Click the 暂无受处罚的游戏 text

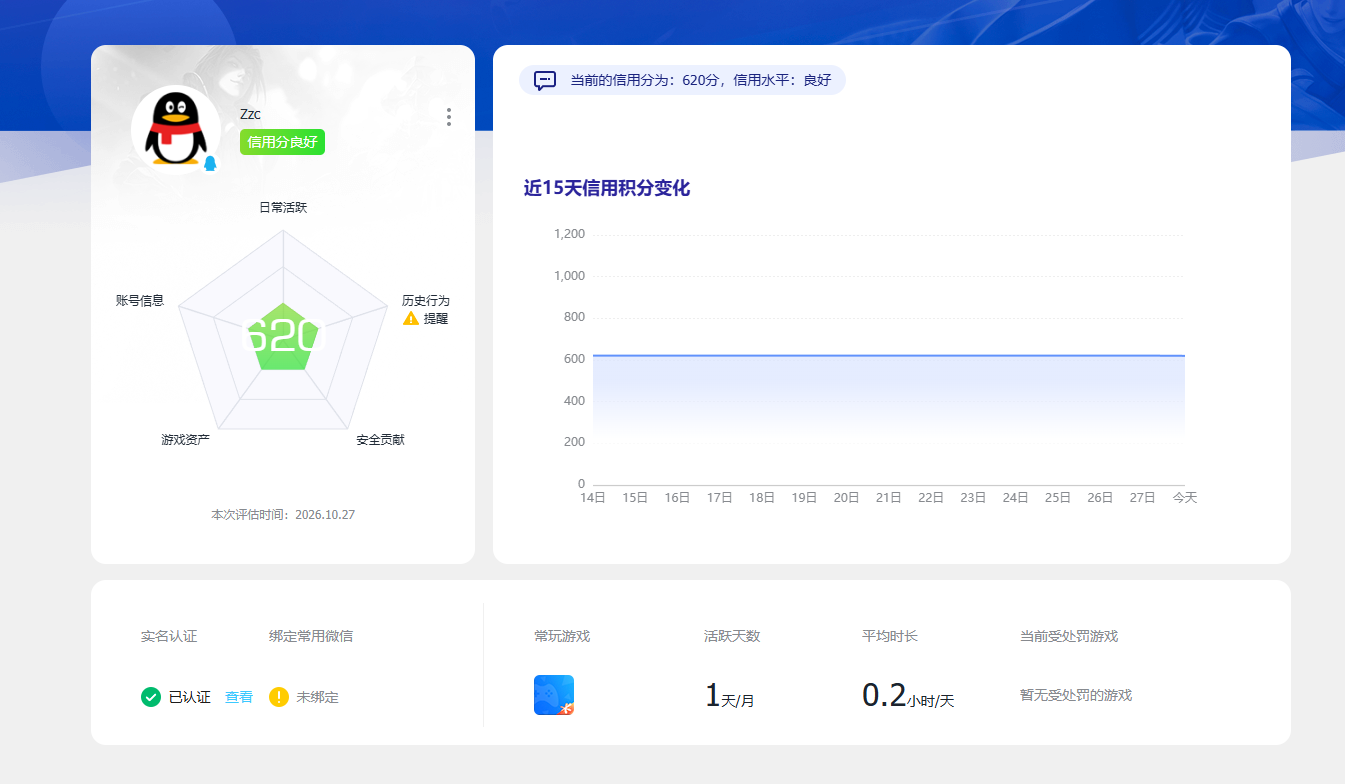(1076, 695)
